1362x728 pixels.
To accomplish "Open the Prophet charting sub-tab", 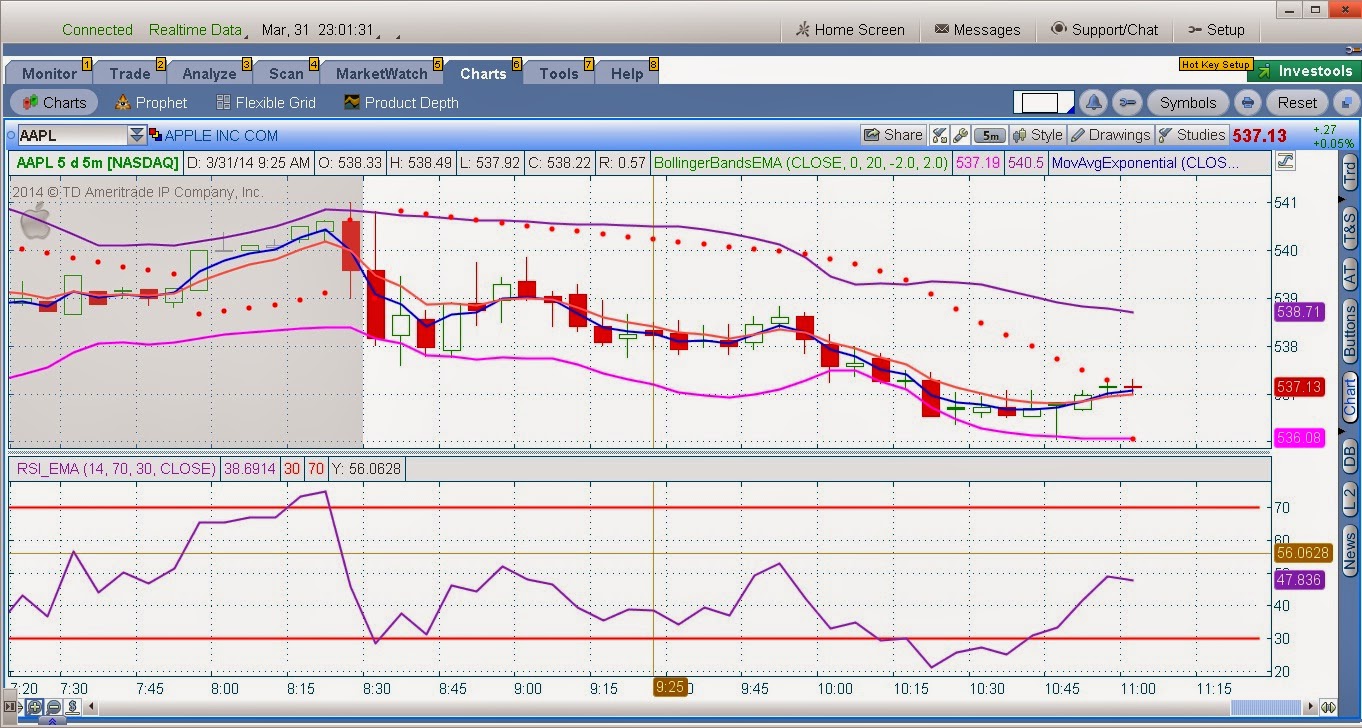I will tap(151, 102).
